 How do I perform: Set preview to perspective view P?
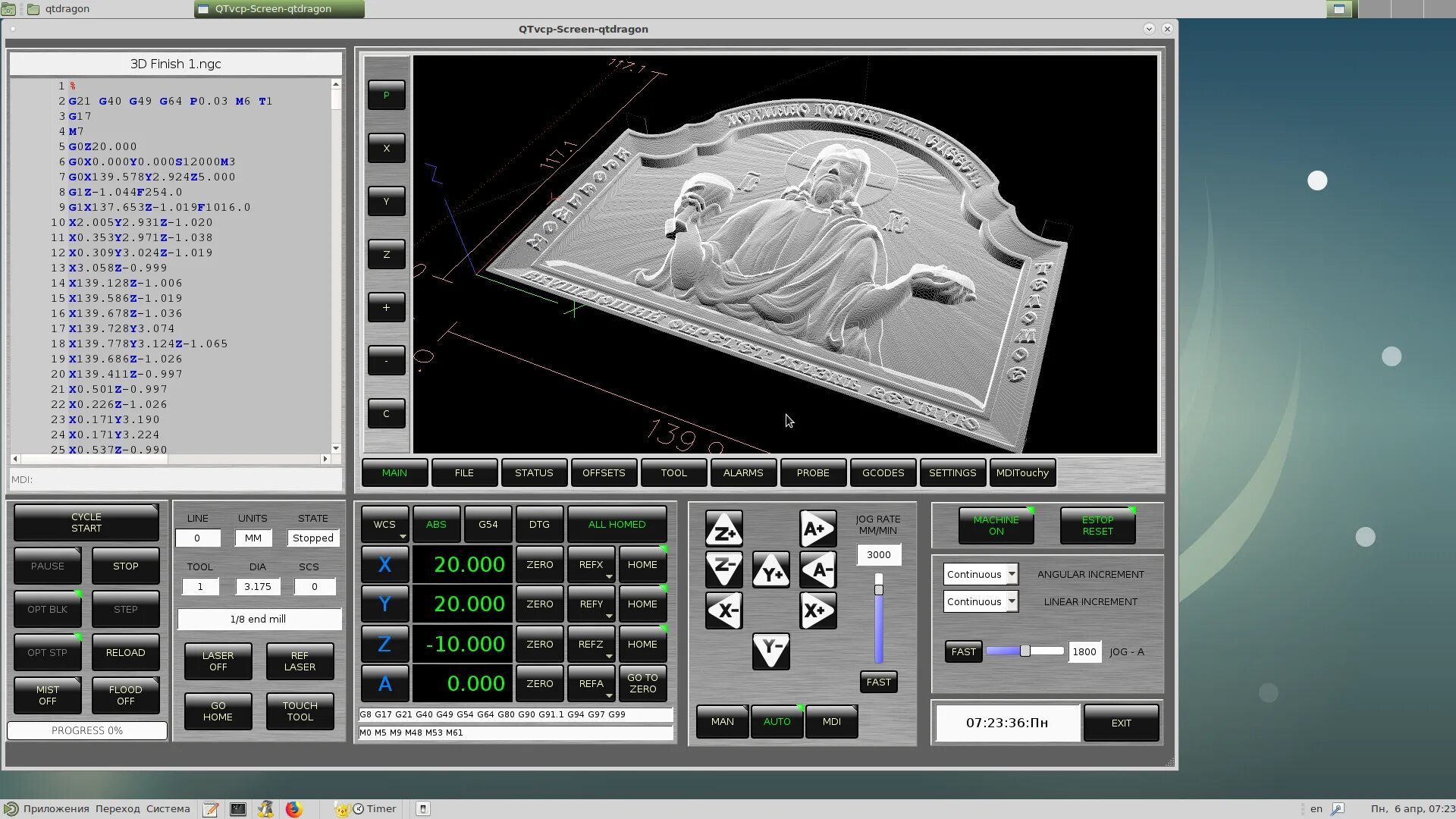[386, 96]
